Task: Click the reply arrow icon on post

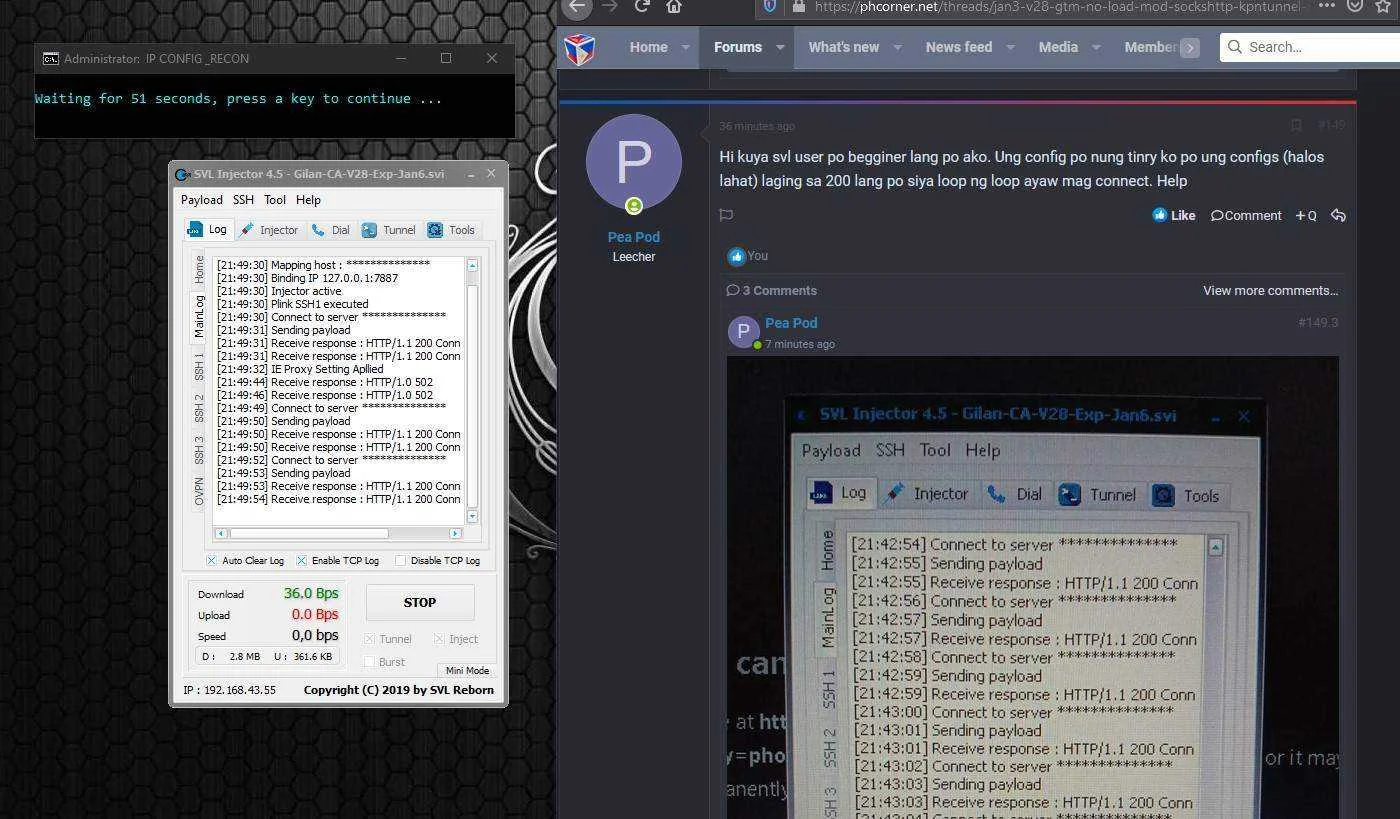Action: [x=1338, y=215]
